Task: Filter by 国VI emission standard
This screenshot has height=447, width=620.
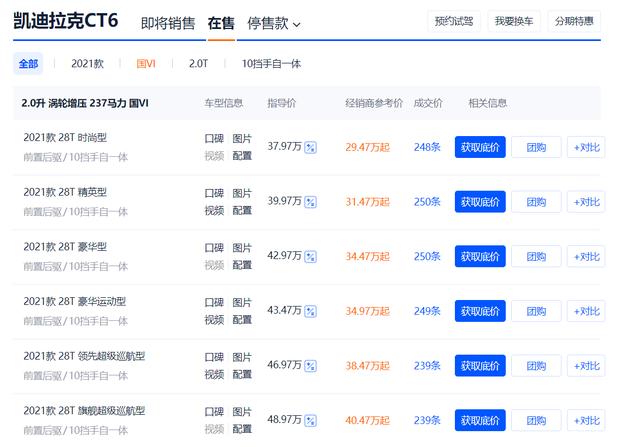Action: pyautogui.click(x=146, y=64)
